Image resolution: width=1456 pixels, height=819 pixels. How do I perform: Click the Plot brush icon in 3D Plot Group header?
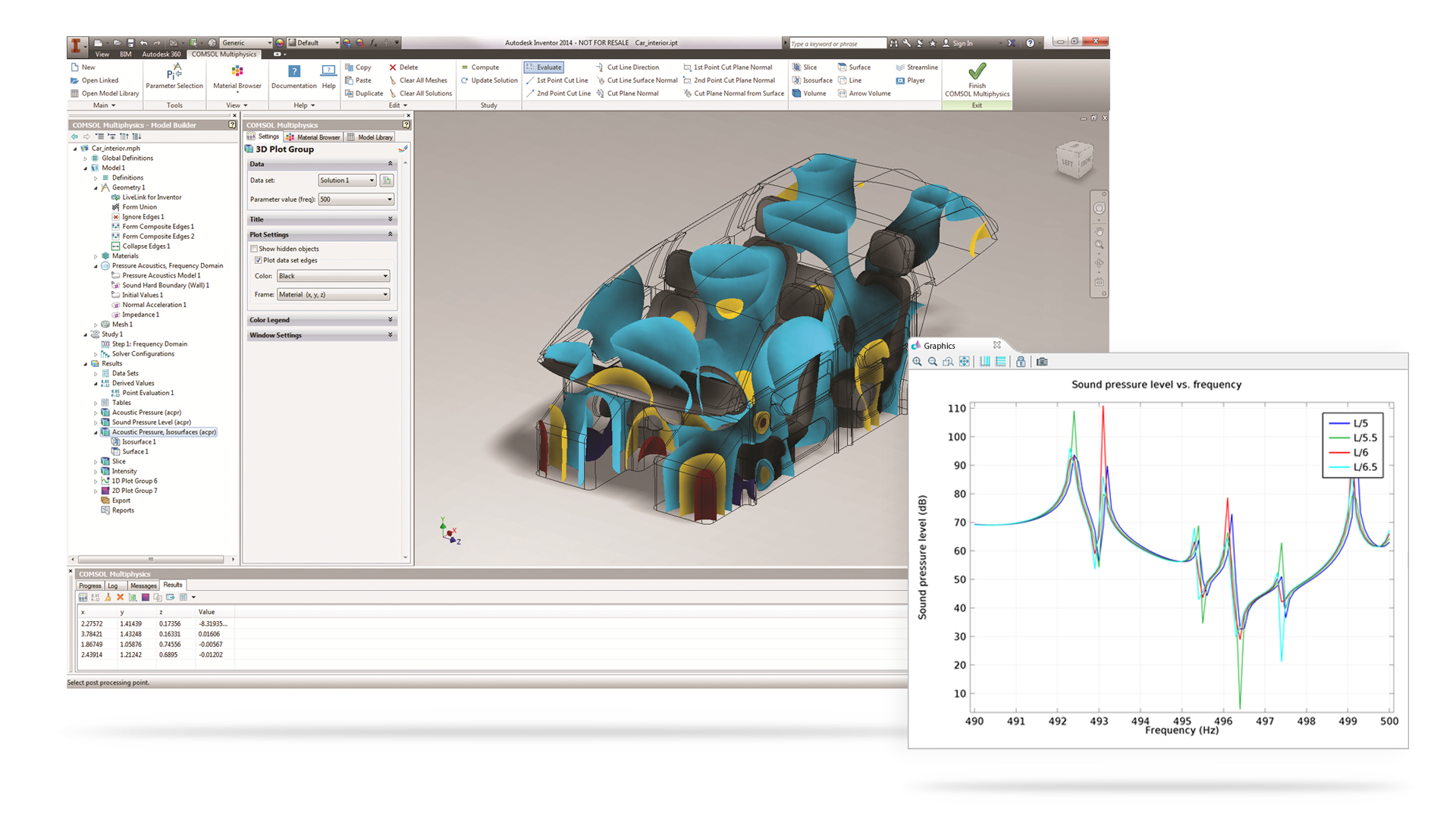pyautogui.click(x=403, y=149)
